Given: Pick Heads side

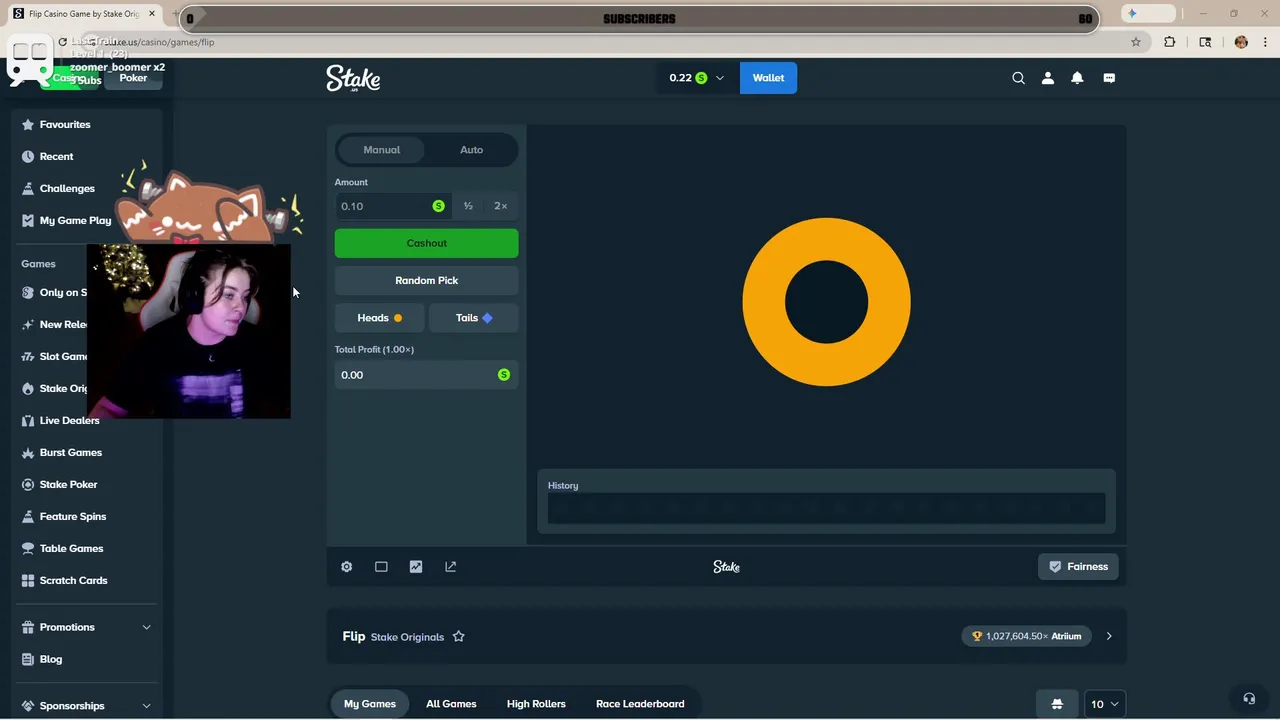Looking at the screenshot, I should [x=380, y=318].
